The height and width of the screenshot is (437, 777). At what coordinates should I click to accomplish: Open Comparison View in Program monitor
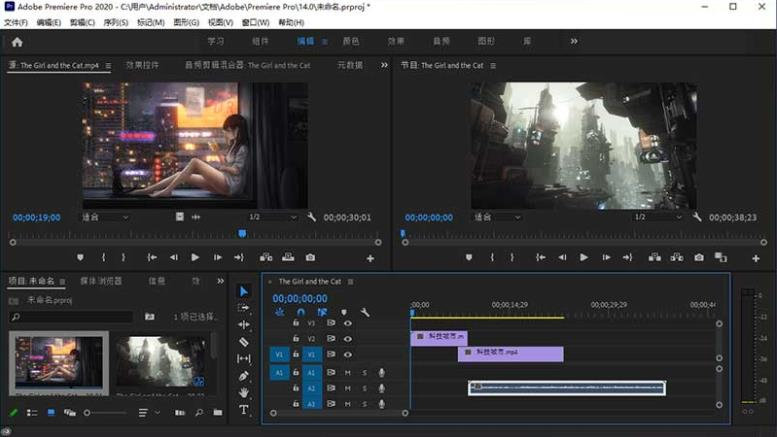(721, 257)
